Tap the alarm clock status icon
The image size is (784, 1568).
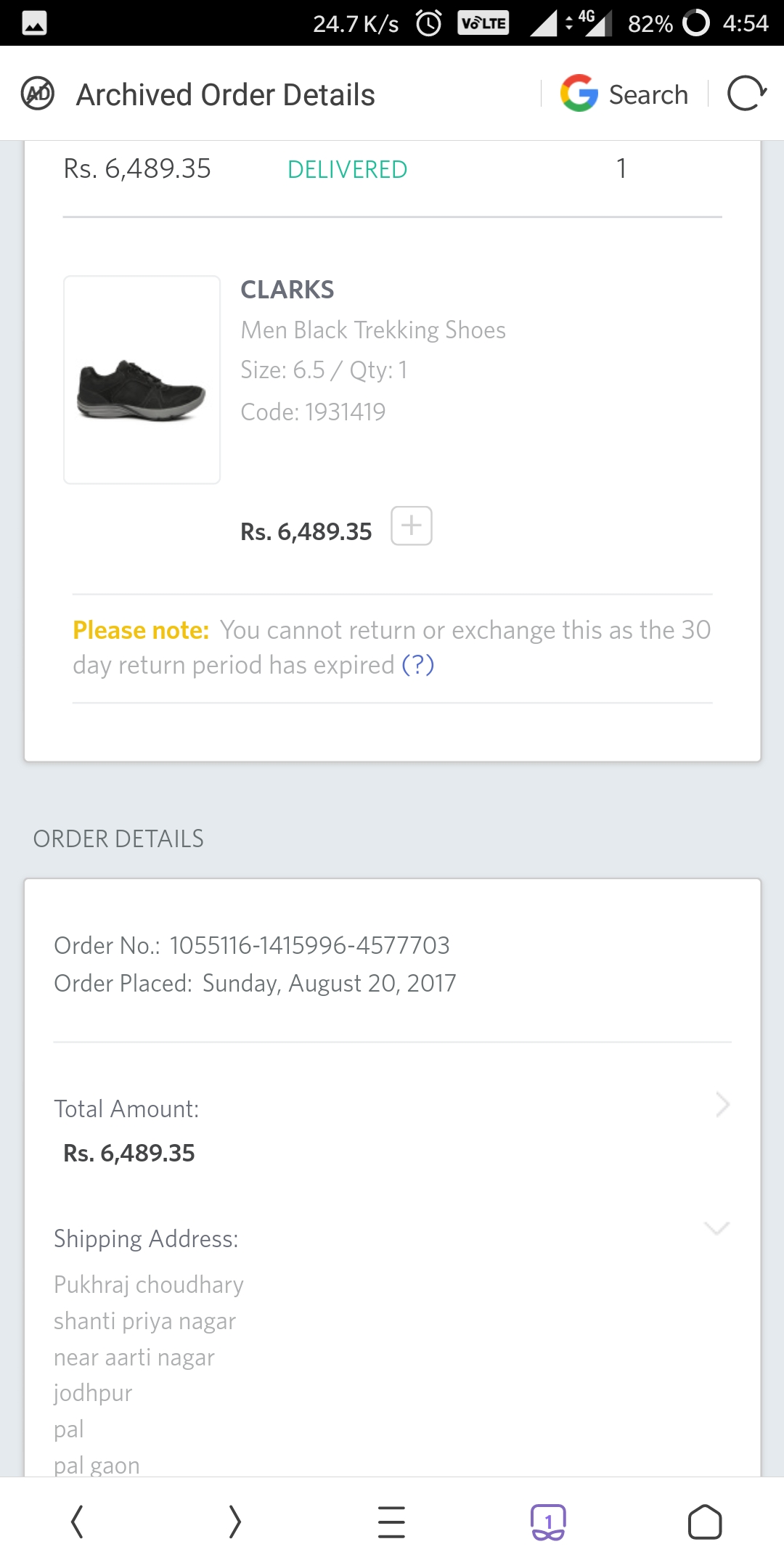click(429, 23)
